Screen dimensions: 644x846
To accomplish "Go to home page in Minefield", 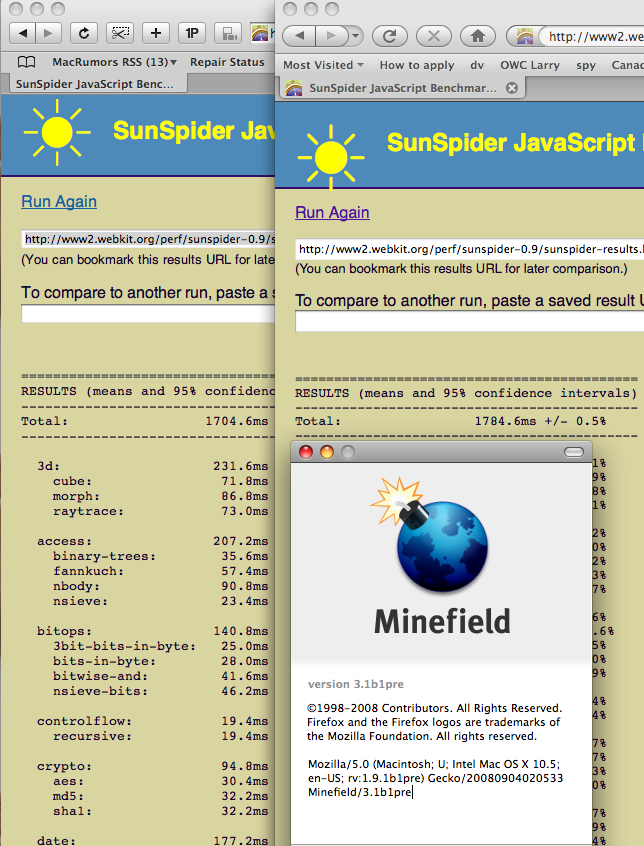I will (x=477, y=36).
